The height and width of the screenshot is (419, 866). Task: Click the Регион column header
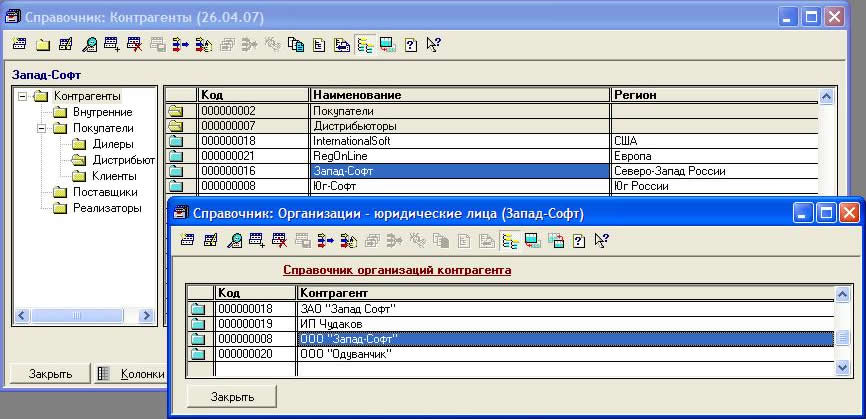pos(714,95)
